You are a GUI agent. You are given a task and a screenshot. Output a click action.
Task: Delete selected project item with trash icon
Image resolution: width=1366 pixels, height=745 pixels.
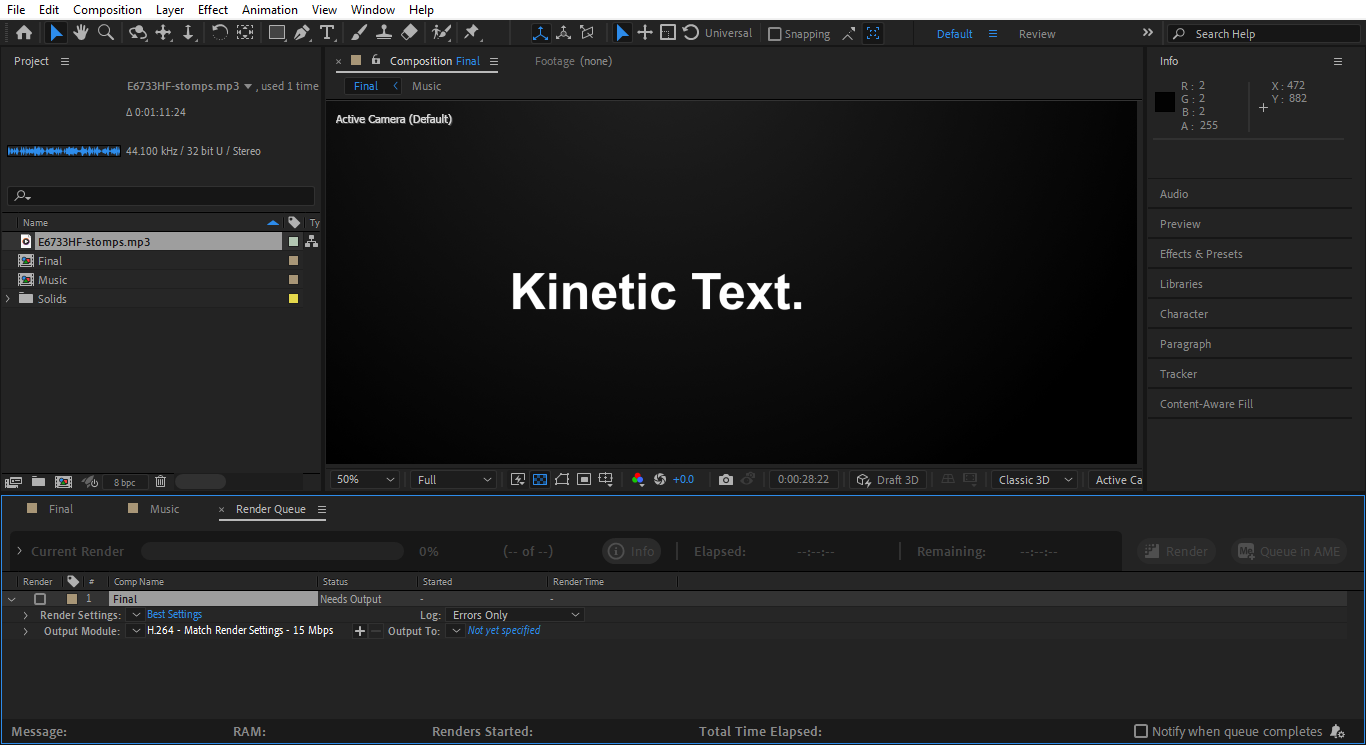click(x=160, y=481)
